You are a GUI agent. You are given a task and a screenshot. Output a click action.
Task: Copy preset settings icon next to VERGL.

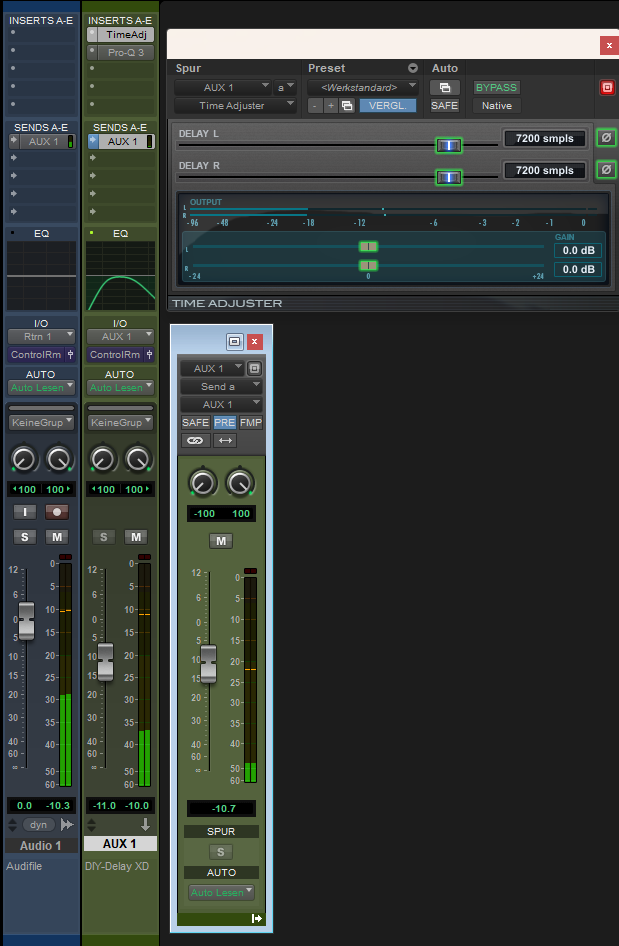[347, 106]
